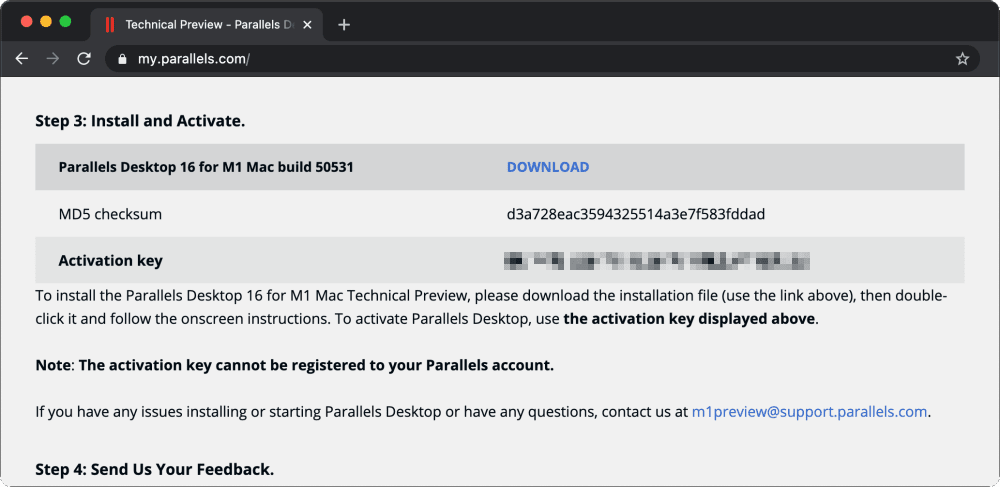Click the 'MD5 checksum' label
The height and width of the screenshot is (487, 1000).
coord(110,214)
